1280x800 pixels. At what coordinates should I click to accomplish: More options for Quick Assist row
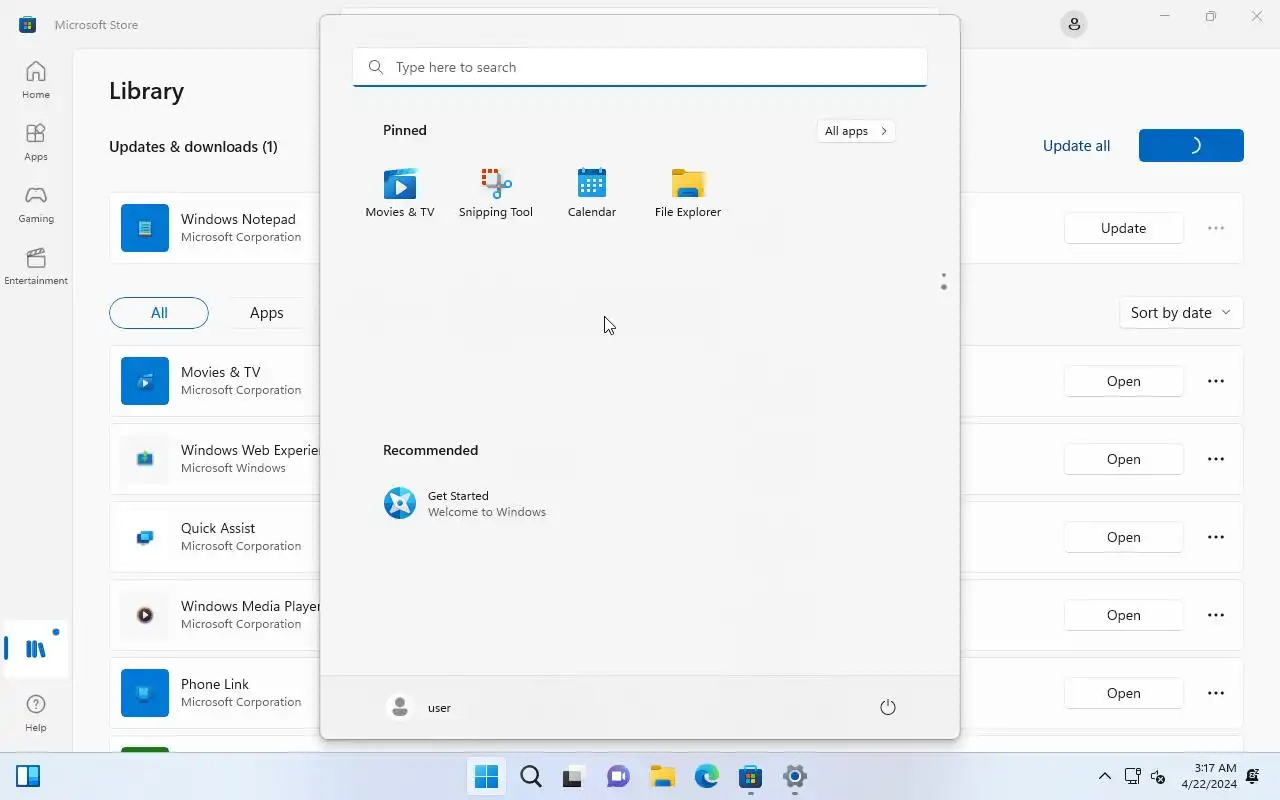click(1216, 537)
